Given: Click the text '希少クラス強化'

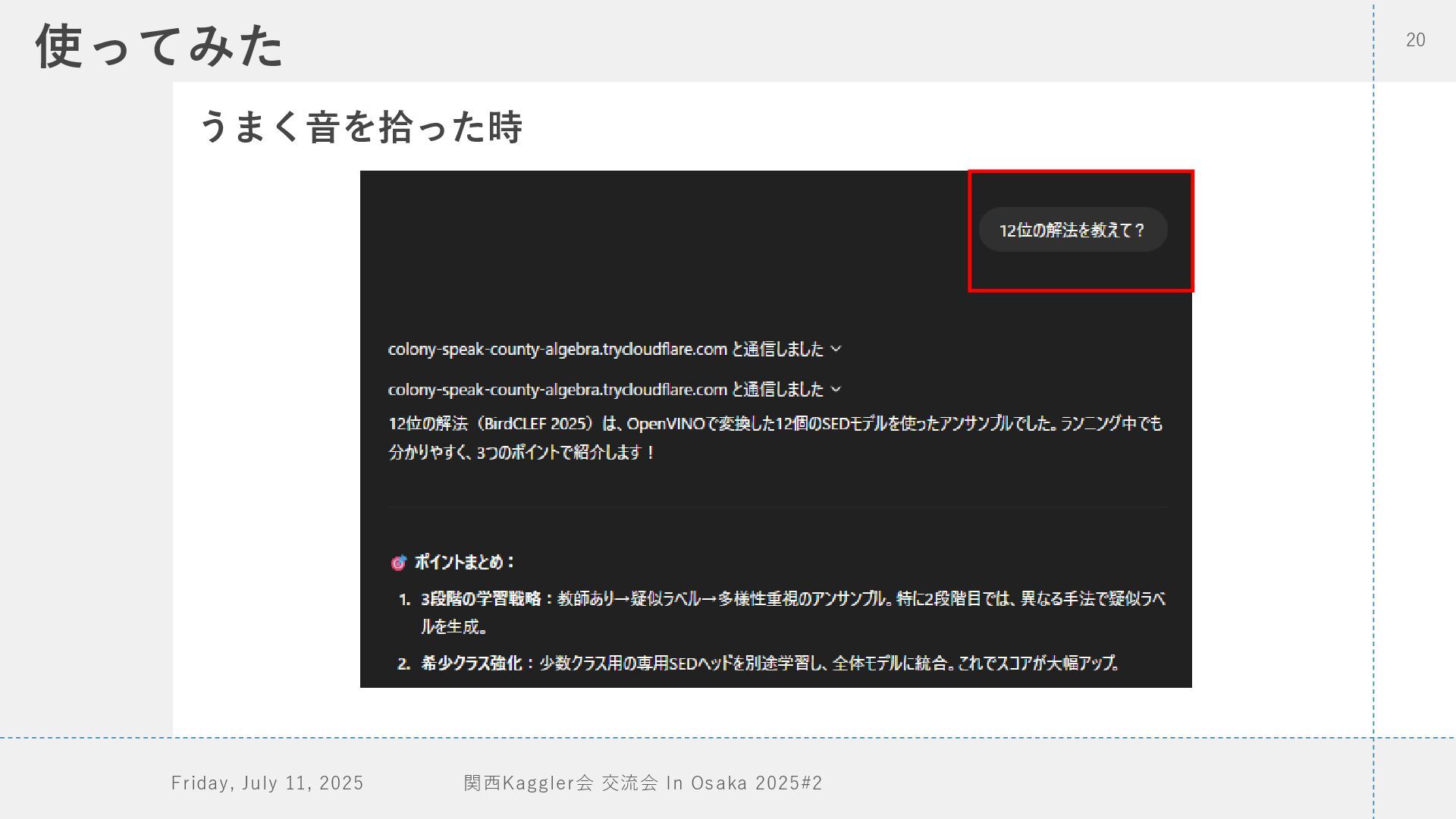Looking at the screenshot, I should [472, 663].
